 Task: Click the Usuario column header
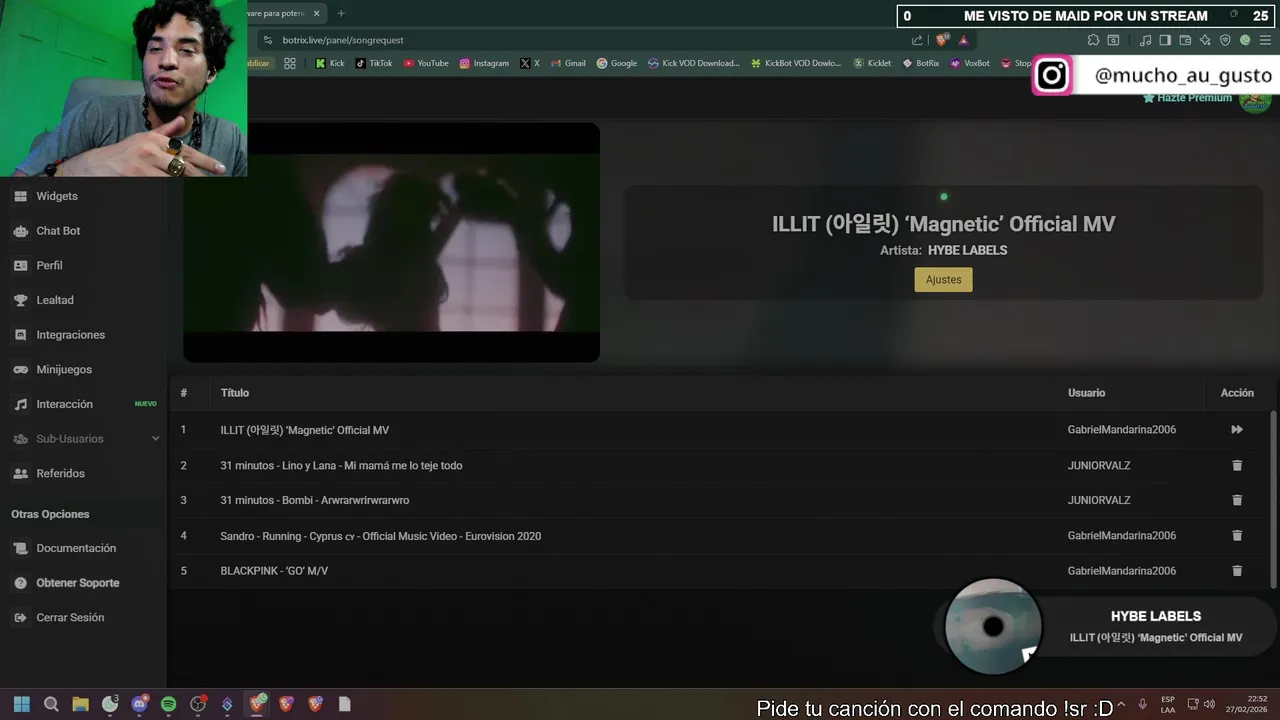point(1086,393)
